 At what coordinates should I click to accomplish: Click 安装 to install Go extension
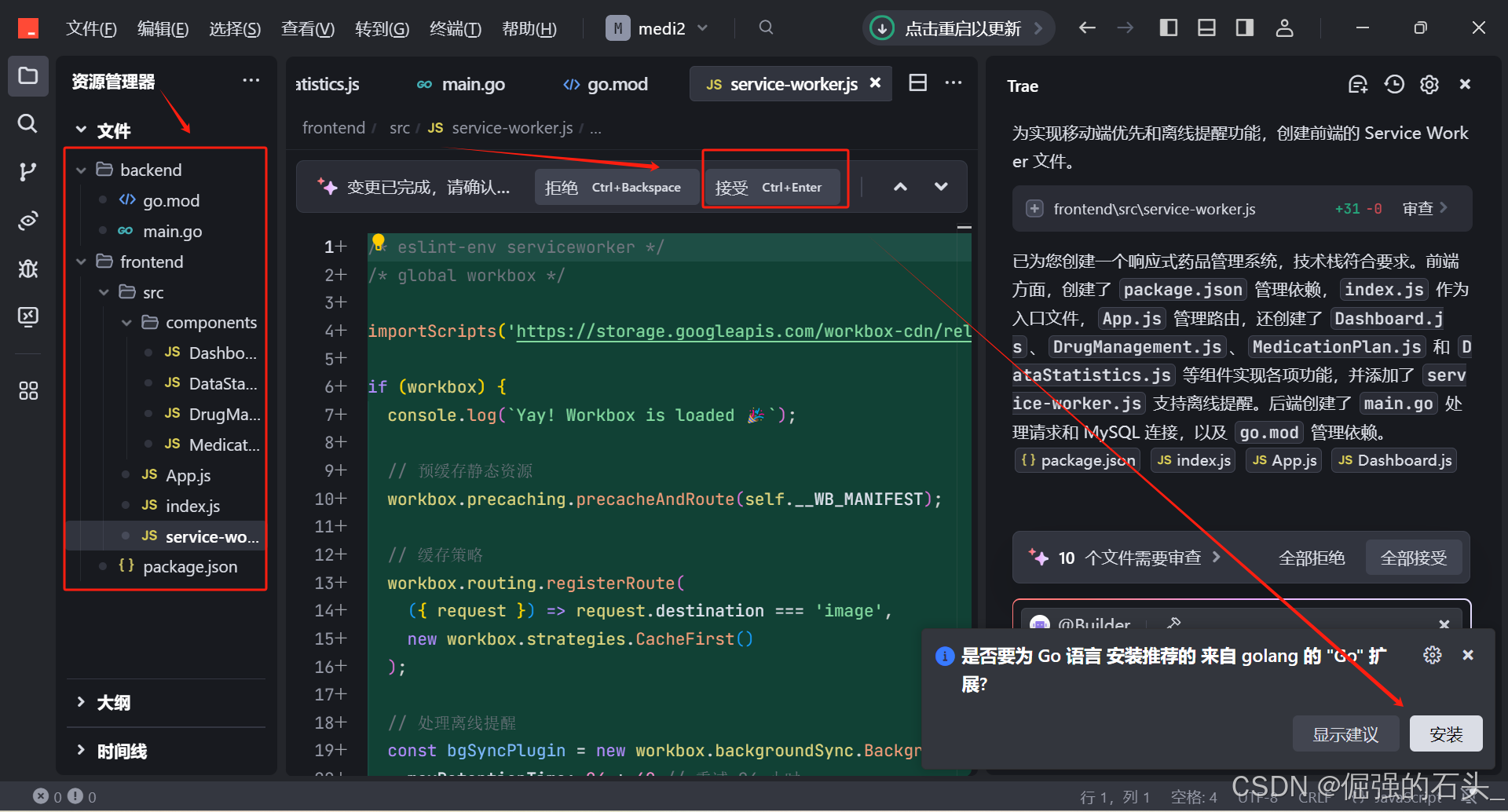tap(1445, 734)
